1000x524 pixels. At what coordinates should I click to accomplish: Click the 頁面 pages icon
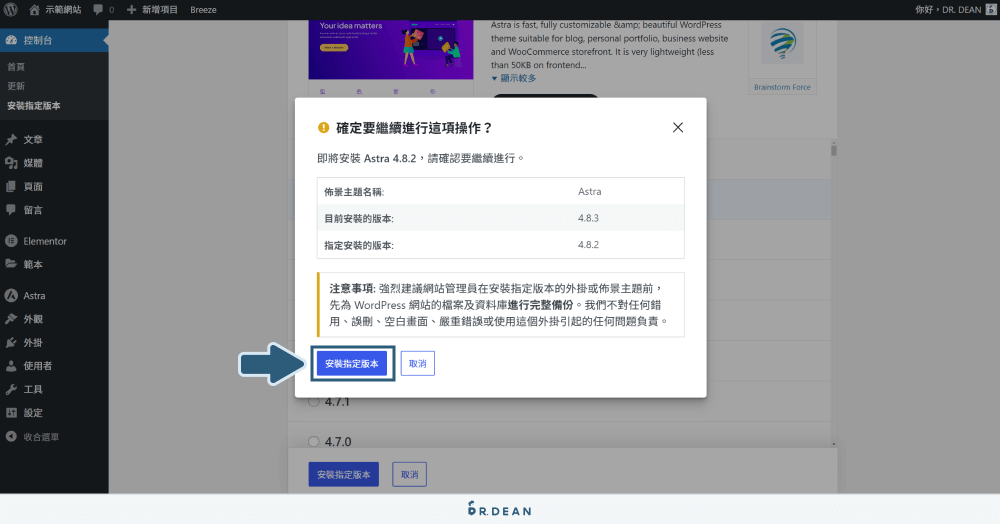point(11,187)
